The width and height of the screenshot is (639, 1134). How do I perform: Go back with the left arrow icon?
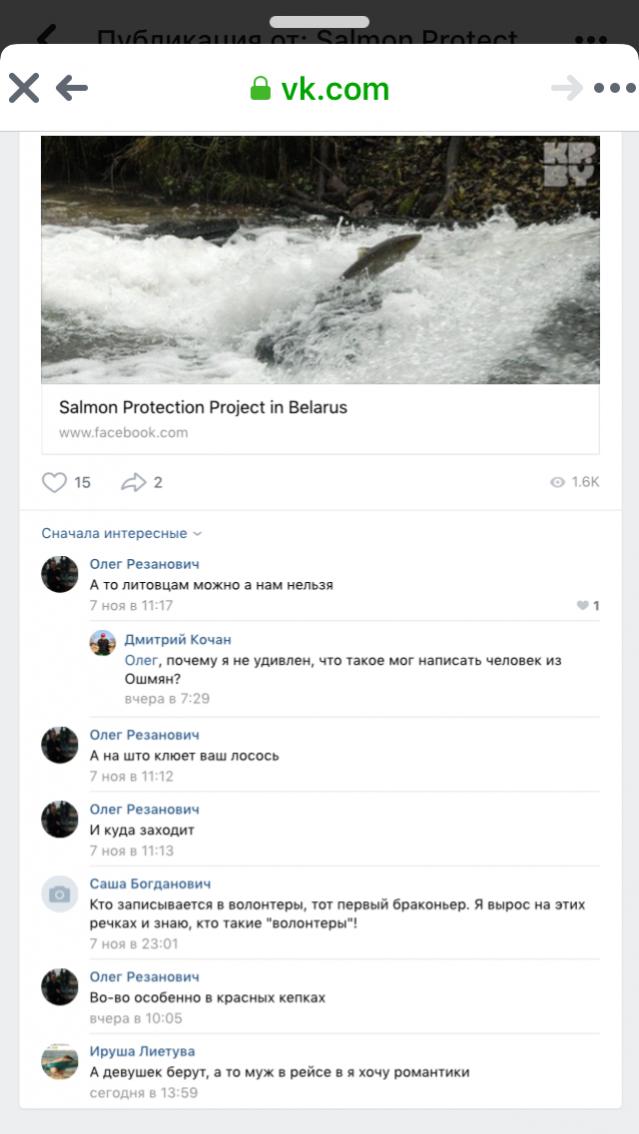click(x=71, y=88)
